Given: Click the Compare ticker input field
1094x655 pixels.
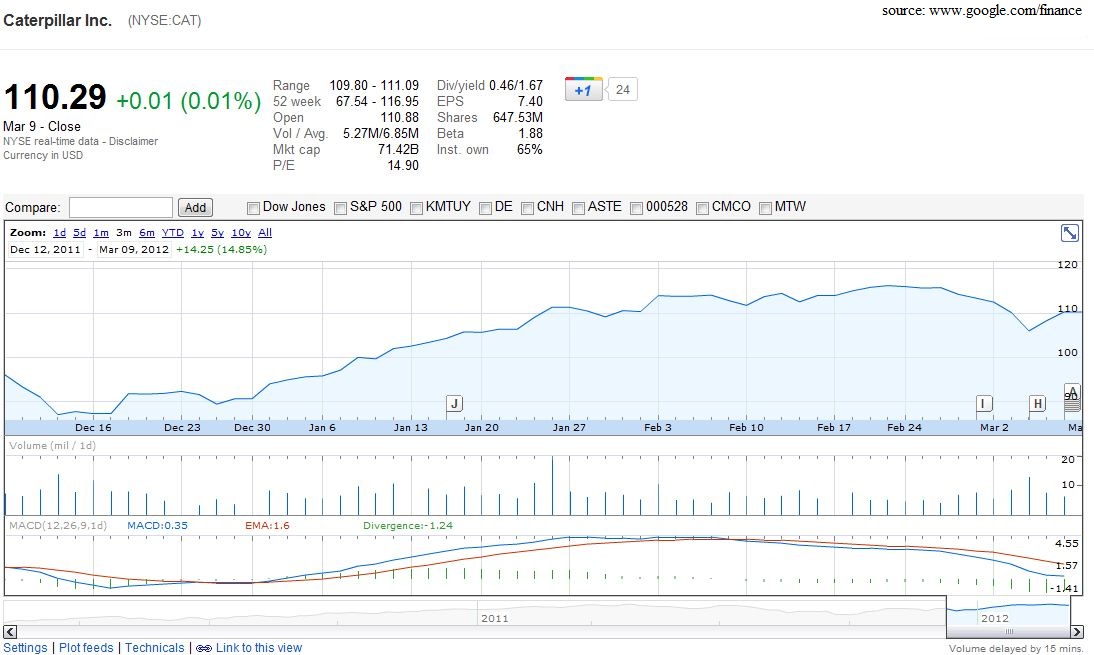Looking at the screenshot, I should pyautogui.click(x=121, y=207).
